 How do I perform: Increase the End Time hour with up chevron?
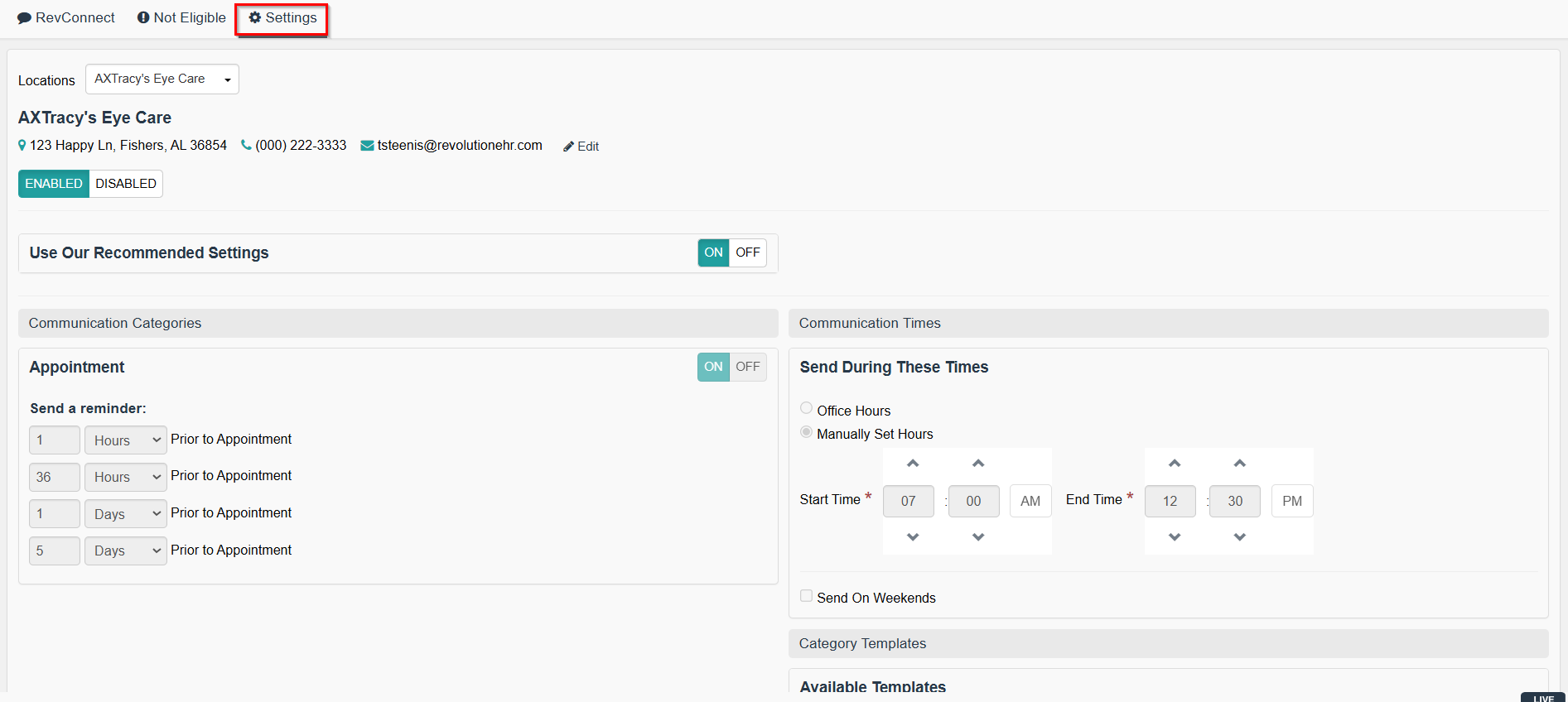pyautogui.click(x=1174, y=464)
